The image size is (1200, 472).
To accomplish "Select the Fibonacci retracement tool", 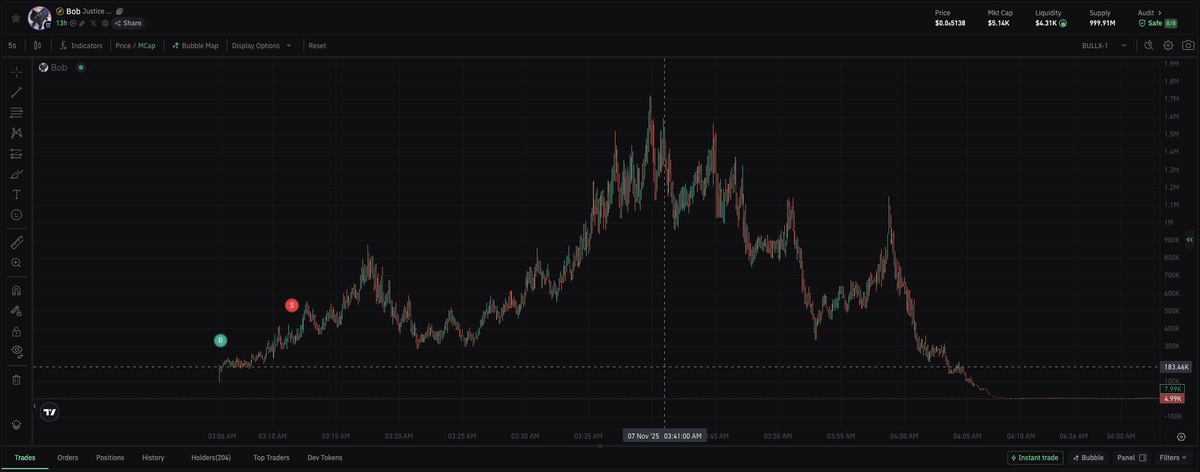I will click(x=16, y=112).
